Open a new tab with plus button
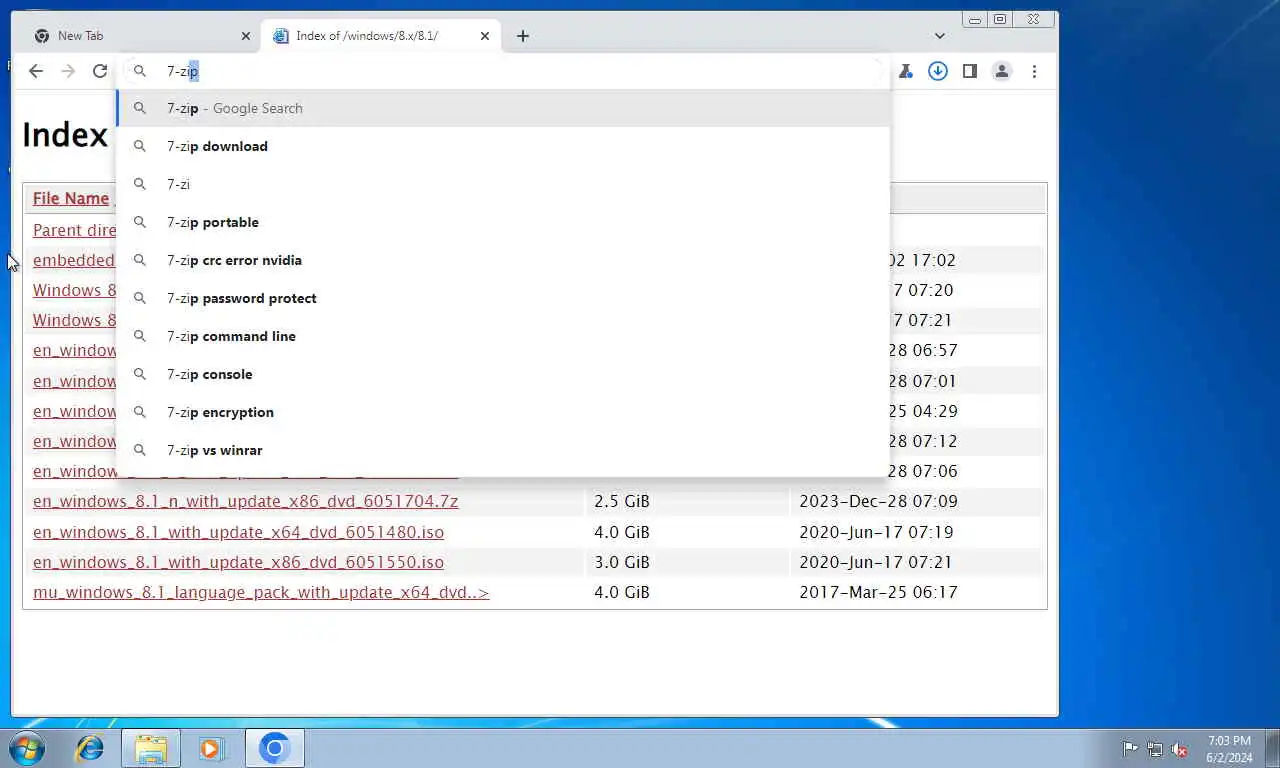This screenshot has height=768, width=1280. point(523,36)
